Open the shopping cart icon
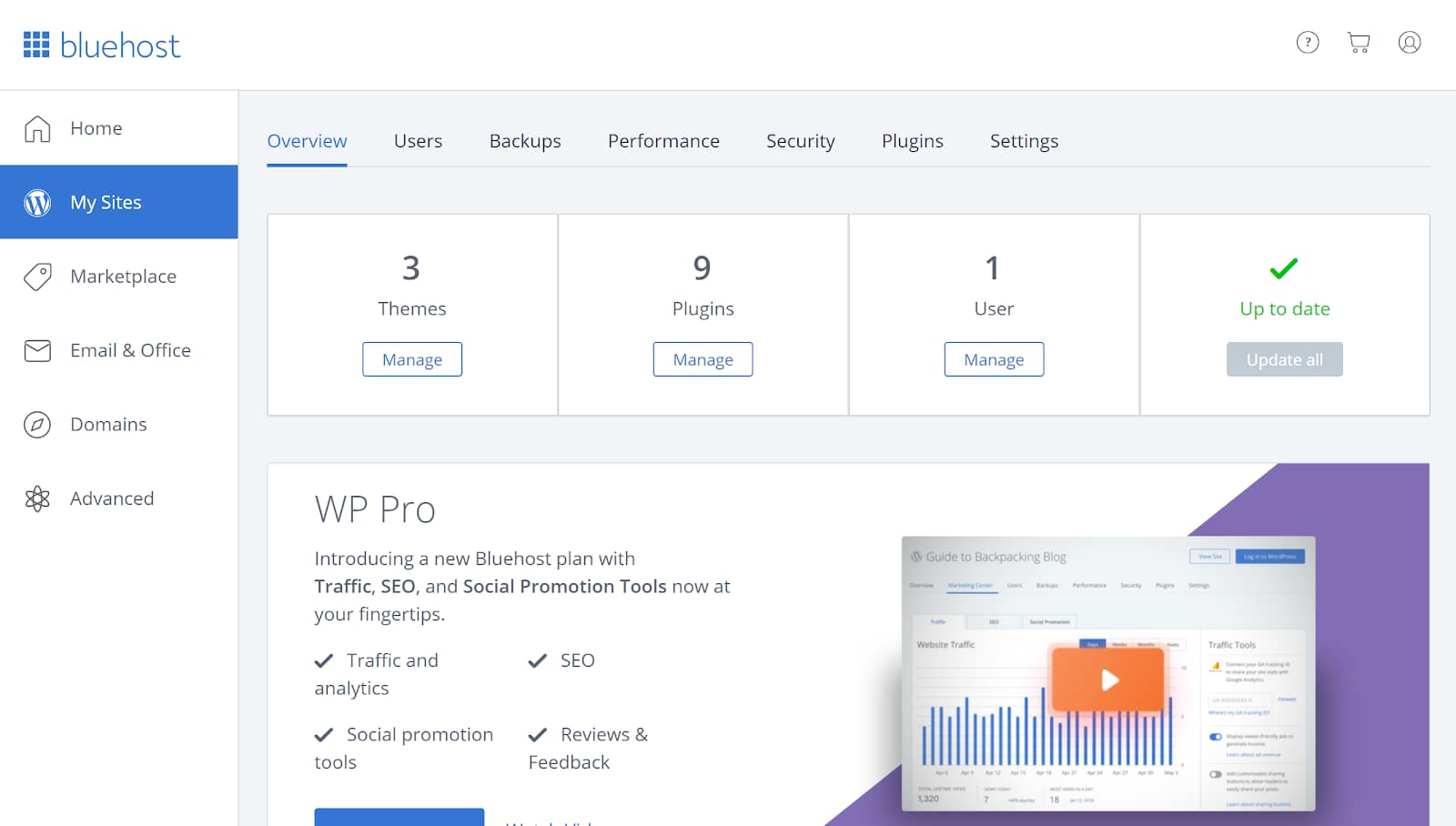Screen dimensions: 1456x826 1358,42
